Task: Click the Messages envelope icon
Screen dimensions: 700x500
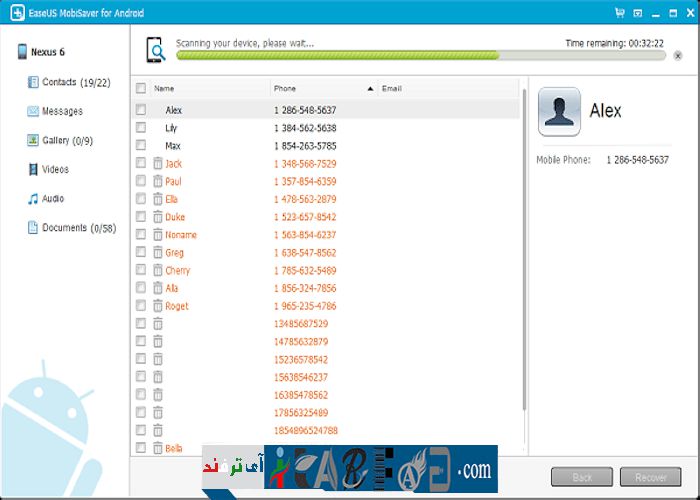Action: (33, 111)
